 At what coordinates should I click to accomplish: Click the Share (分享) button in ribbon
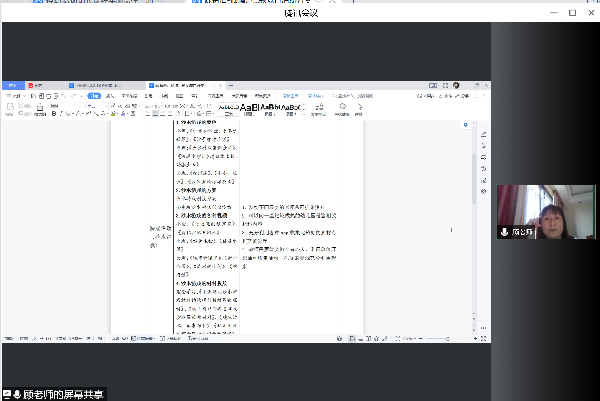[463, 96]
